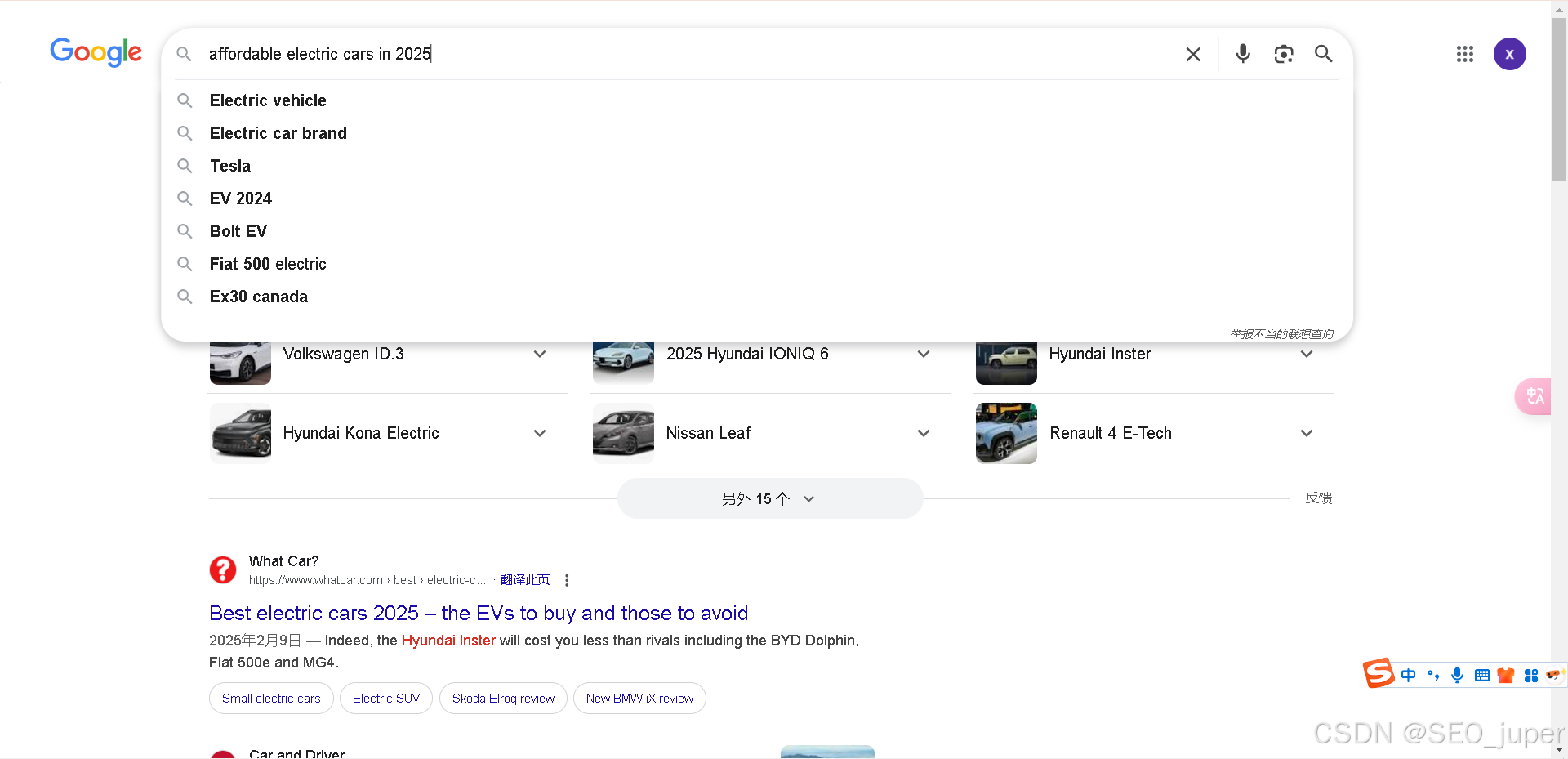Expand the Nissan Leaf card

(924, 433)
